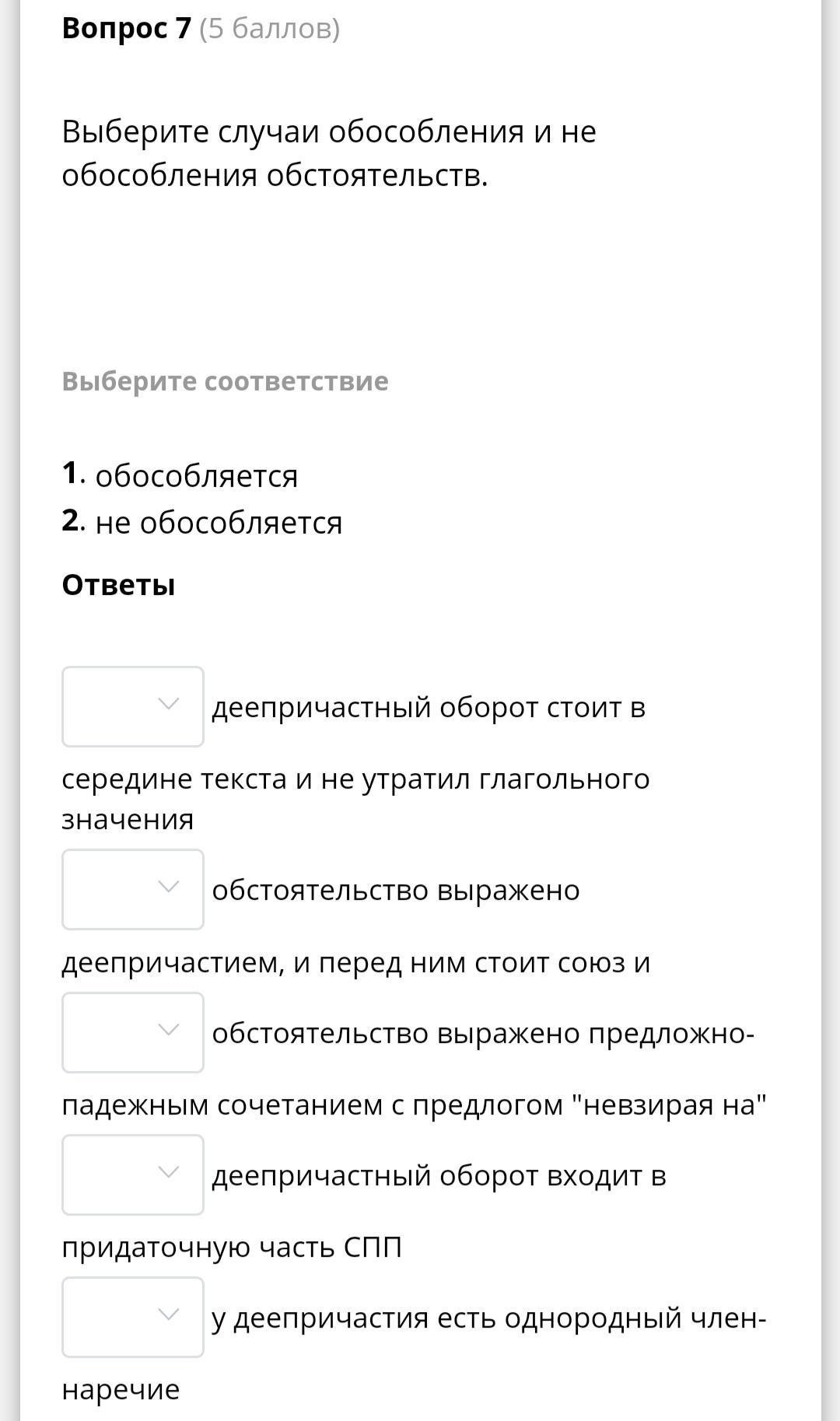Click chevron arrow beside 'выражено предложно-' text

168,1030
